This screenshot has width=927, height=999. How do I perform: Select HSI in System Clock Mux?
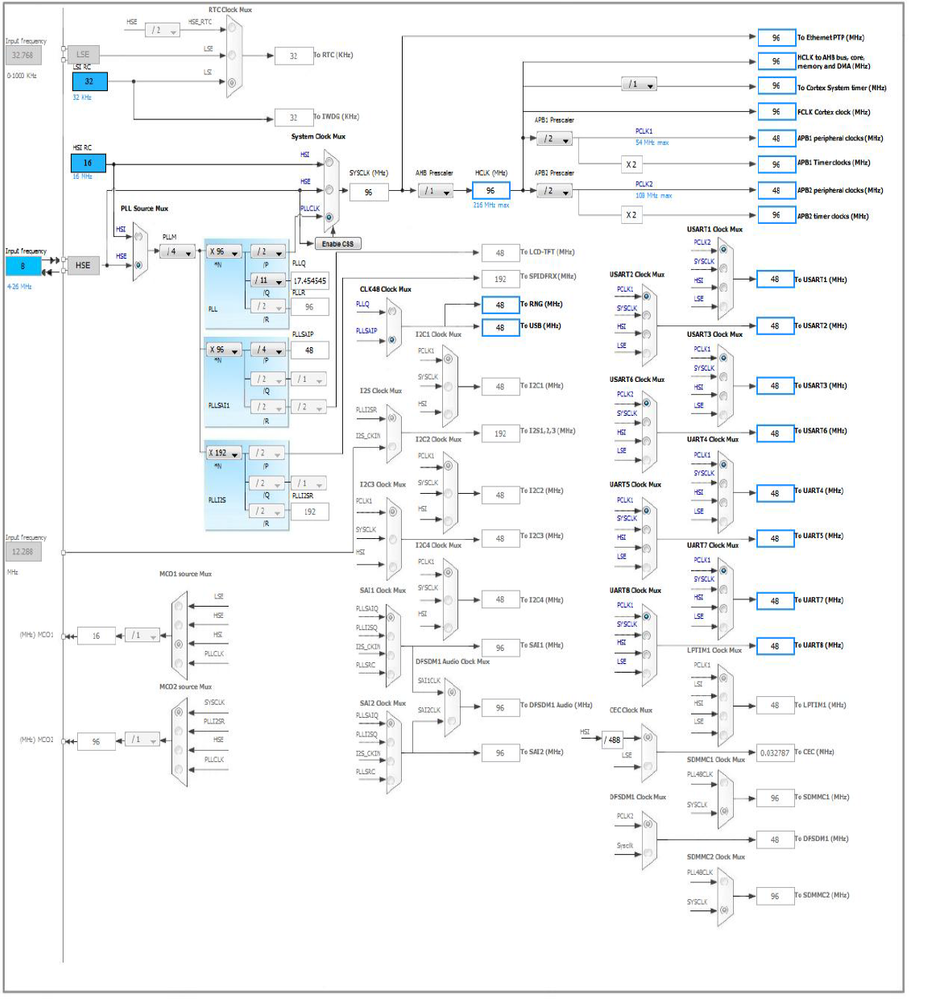(x=329, y=162)
